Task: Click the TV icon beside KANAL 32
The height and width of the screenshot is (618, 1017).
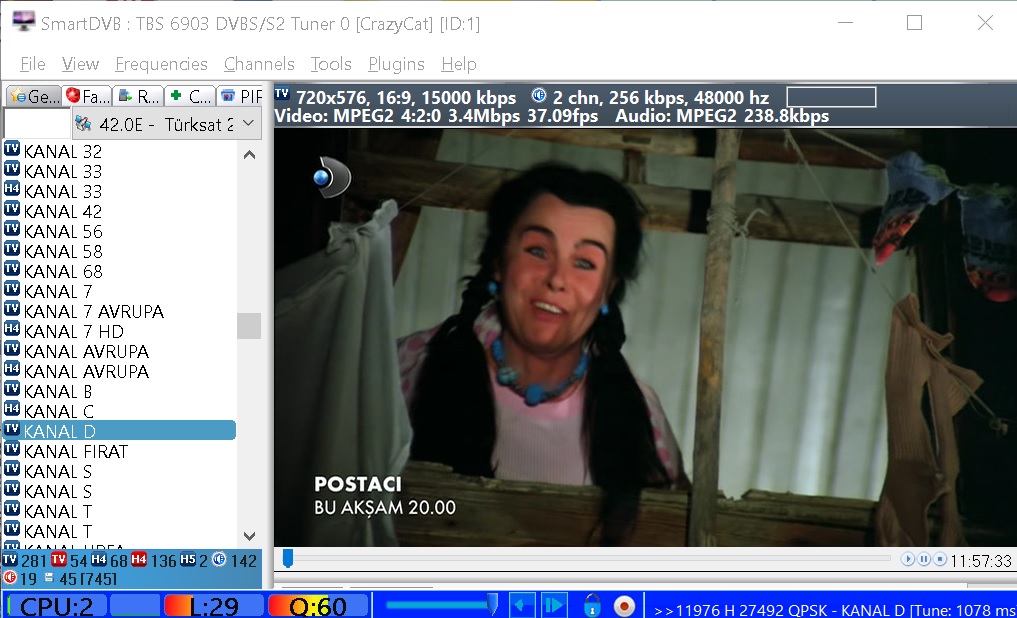Action: pos(12,149)
